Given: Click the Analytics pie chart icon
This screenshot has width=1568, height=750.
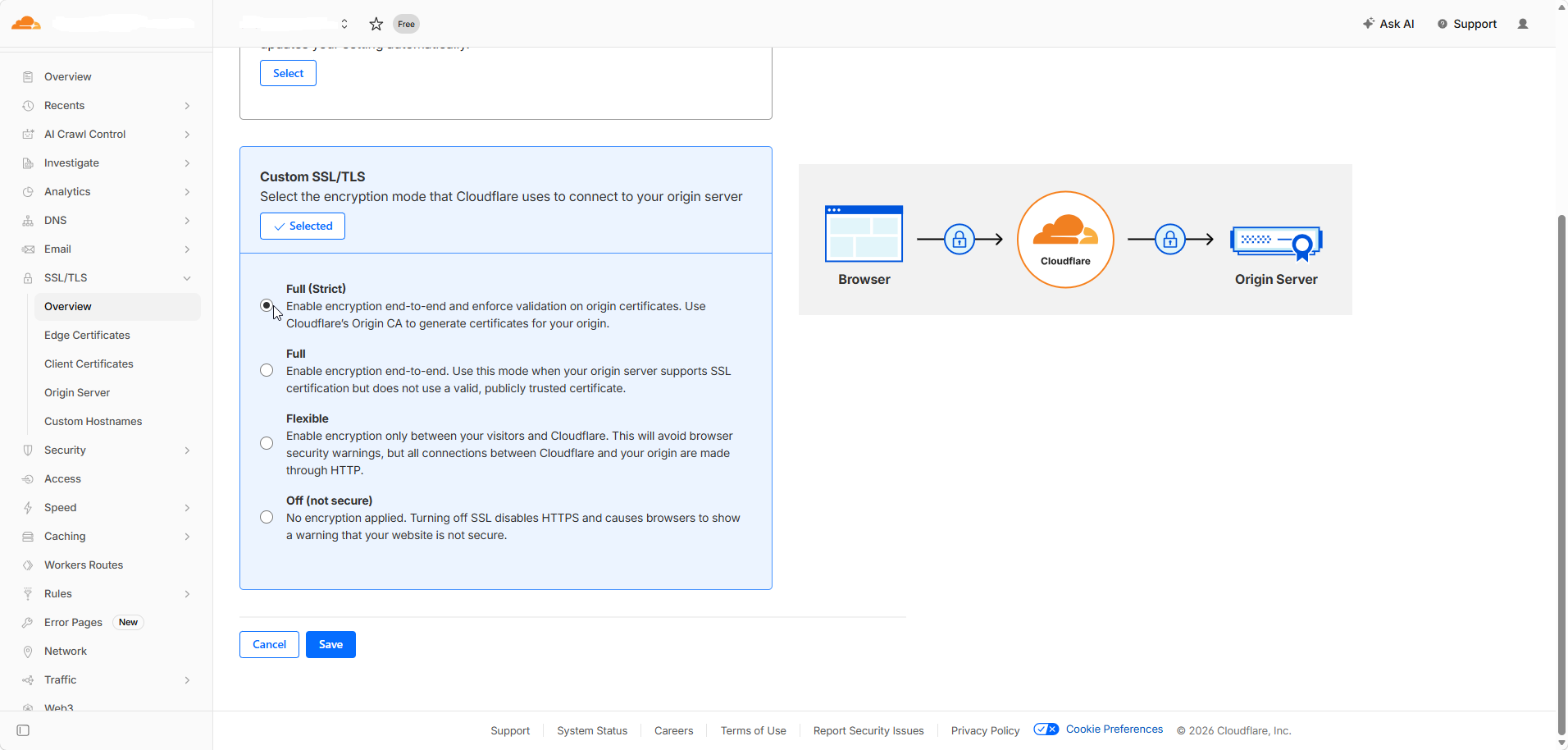Looking at the screenshot, I should point(28,192).
